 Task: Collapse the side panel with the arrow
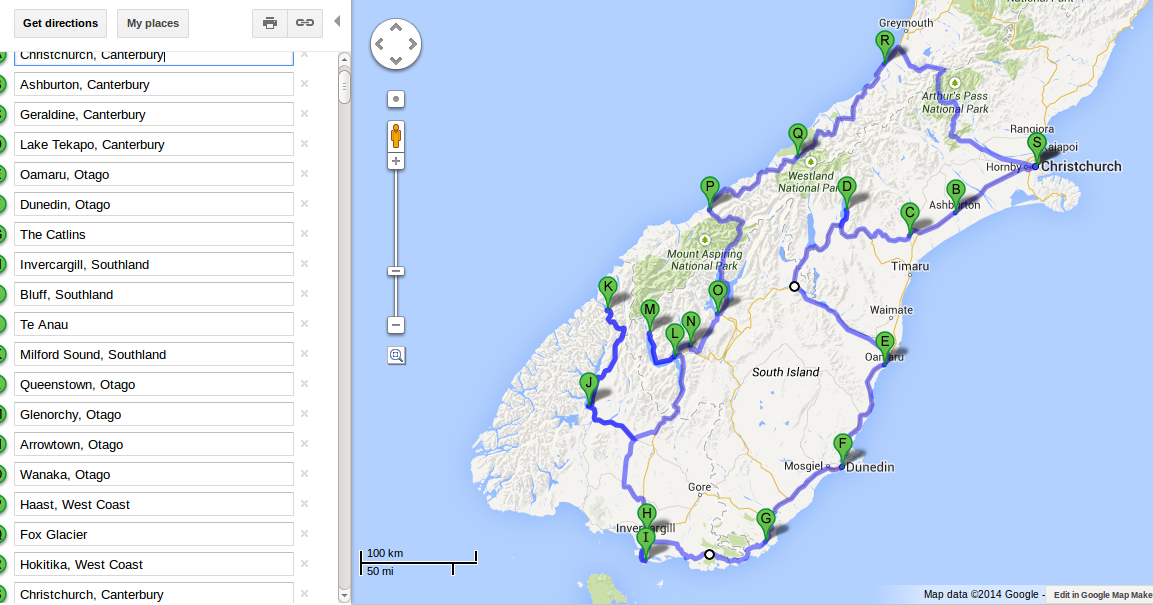[x=338, y=21]
